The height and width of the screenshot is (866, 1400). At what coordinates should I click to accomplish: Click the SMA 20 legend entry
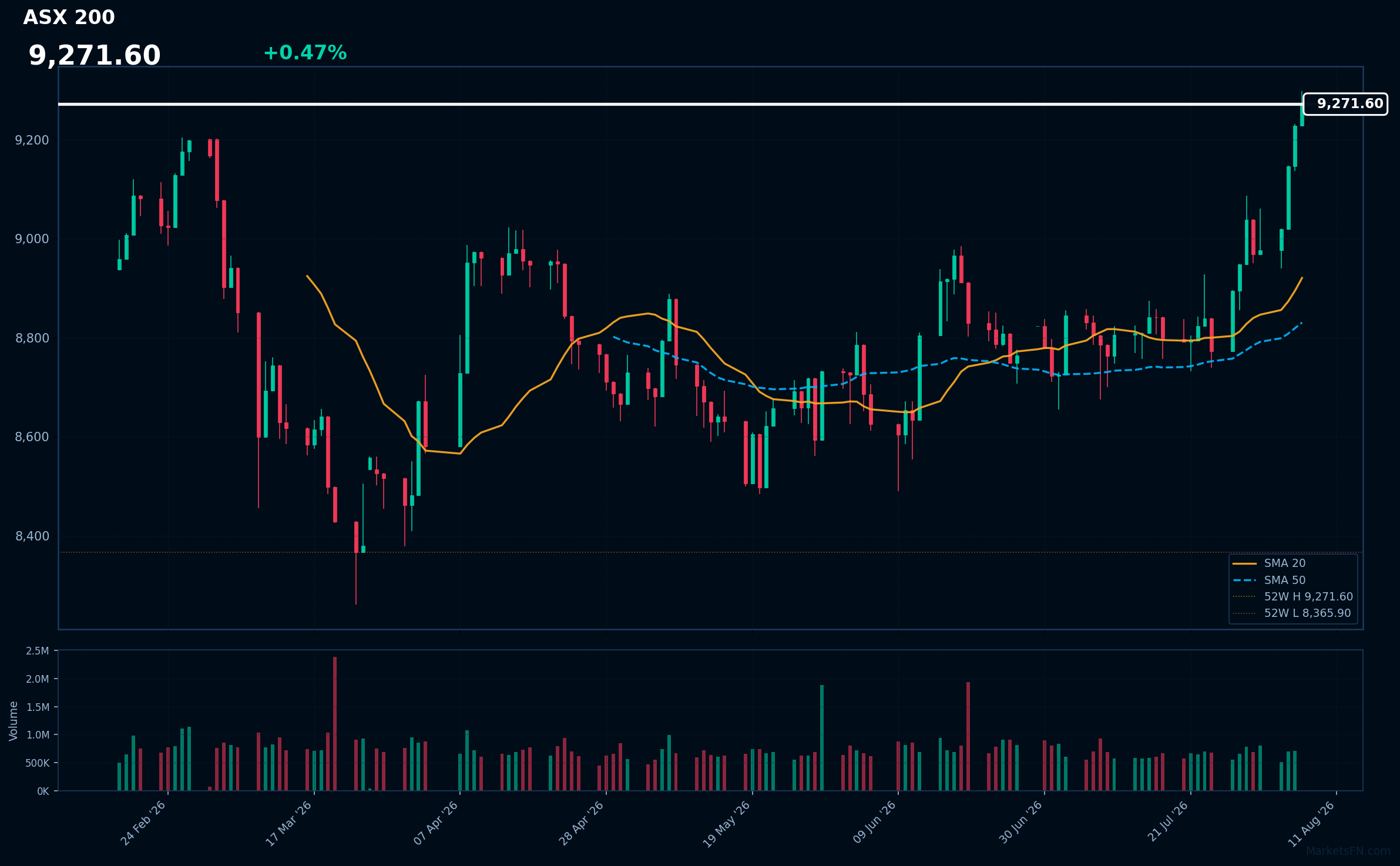click(1269, 563)
